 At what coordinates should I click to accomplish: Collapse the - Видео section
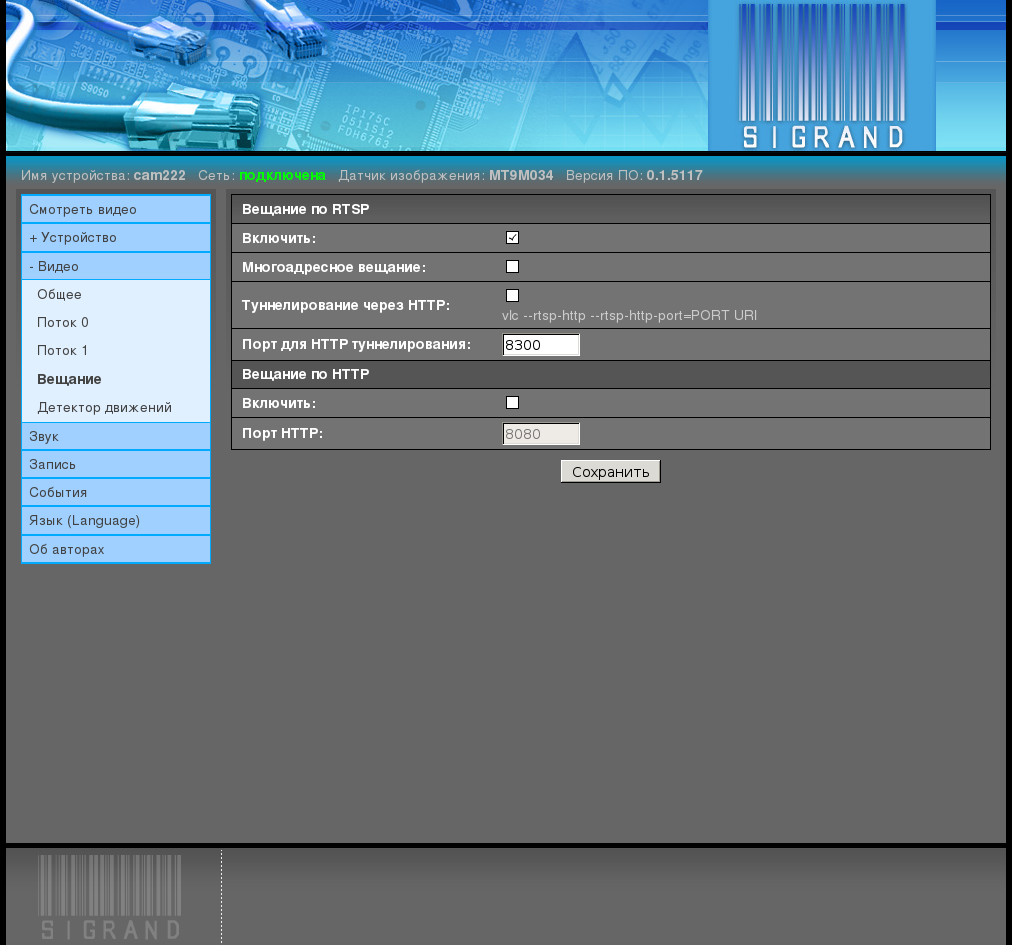pyautogui.click(x=116, y=266)
